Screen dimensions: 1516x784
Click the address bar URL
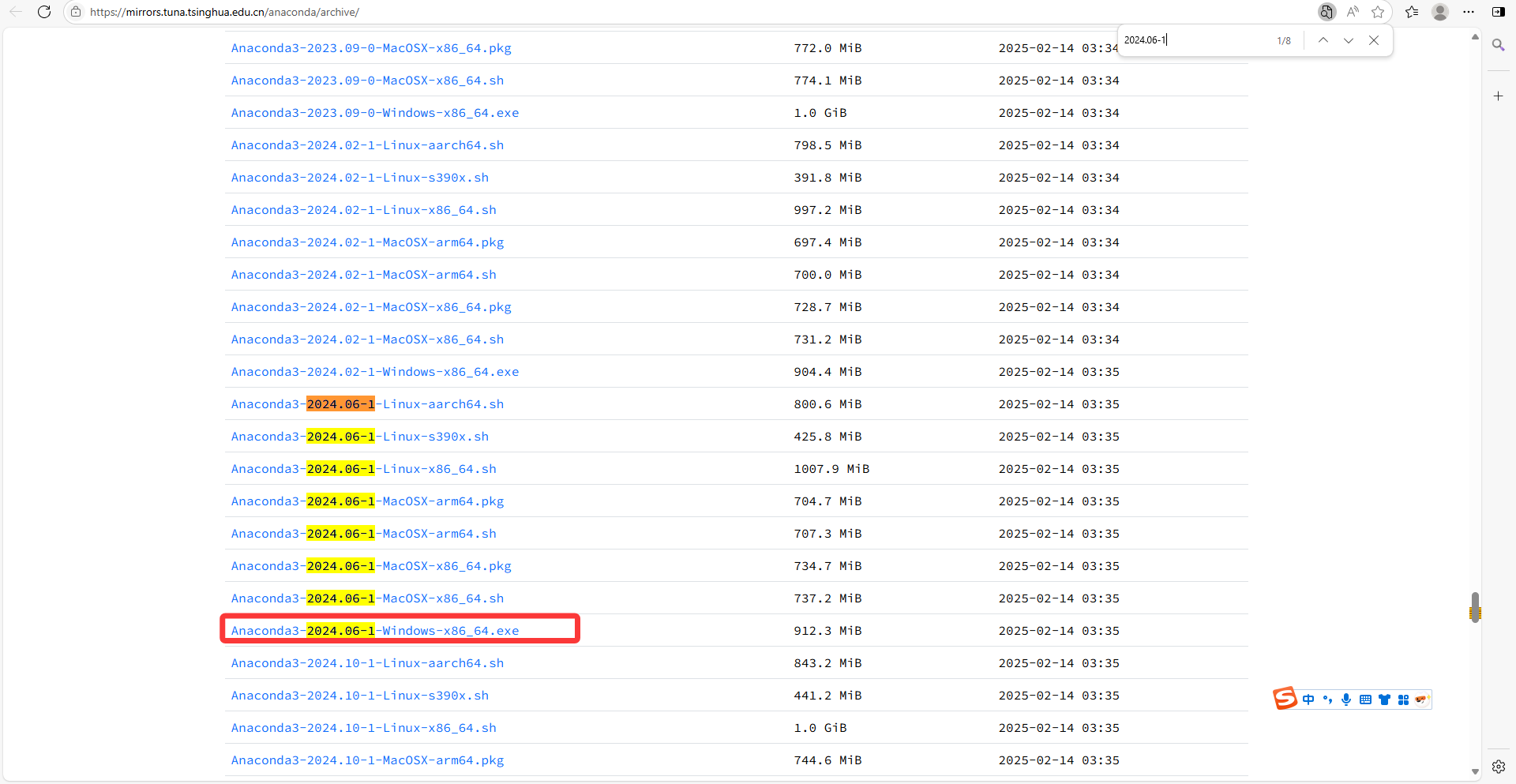224,12
